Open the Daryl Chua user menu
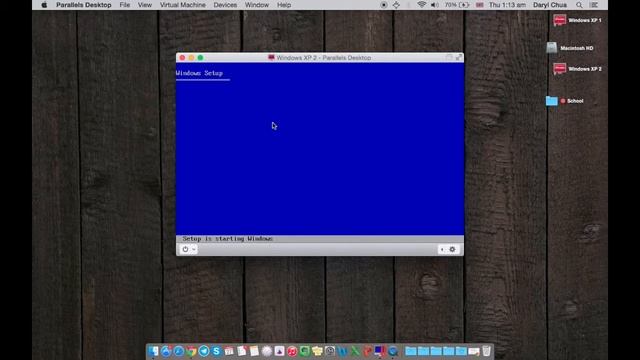Viewport: 640px width, 360px height. coord(550,5)
